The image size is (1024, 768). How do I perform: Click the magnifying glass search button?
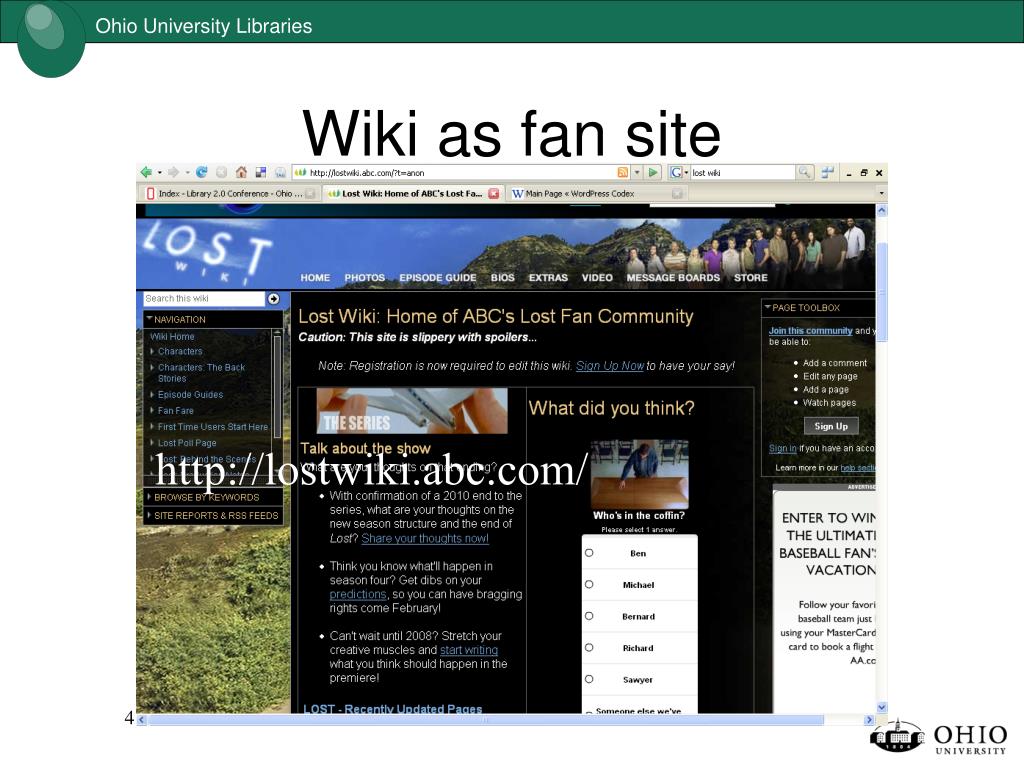click(x=805, y=172)
